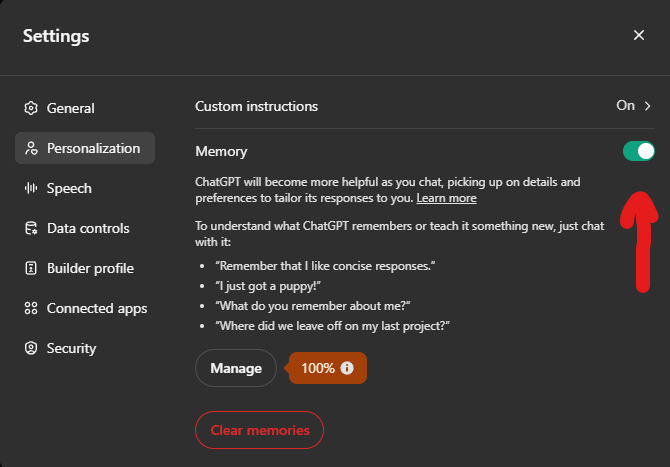The image size is (670, 467).
Task: Click the Connected apps grid icon
Action: click(x=31, y=308)
